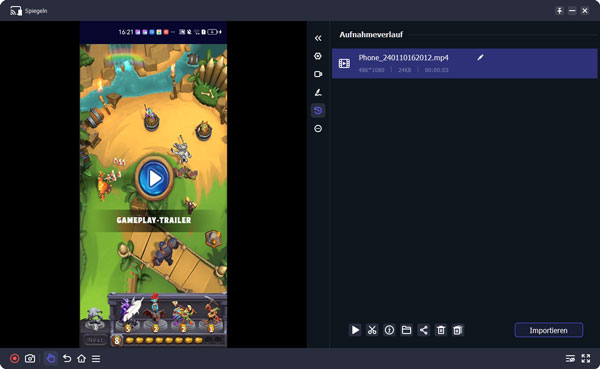Viewport: 600px width, 369px height.
Task: Start recording with red record button
Action: (x=15, y=359)
